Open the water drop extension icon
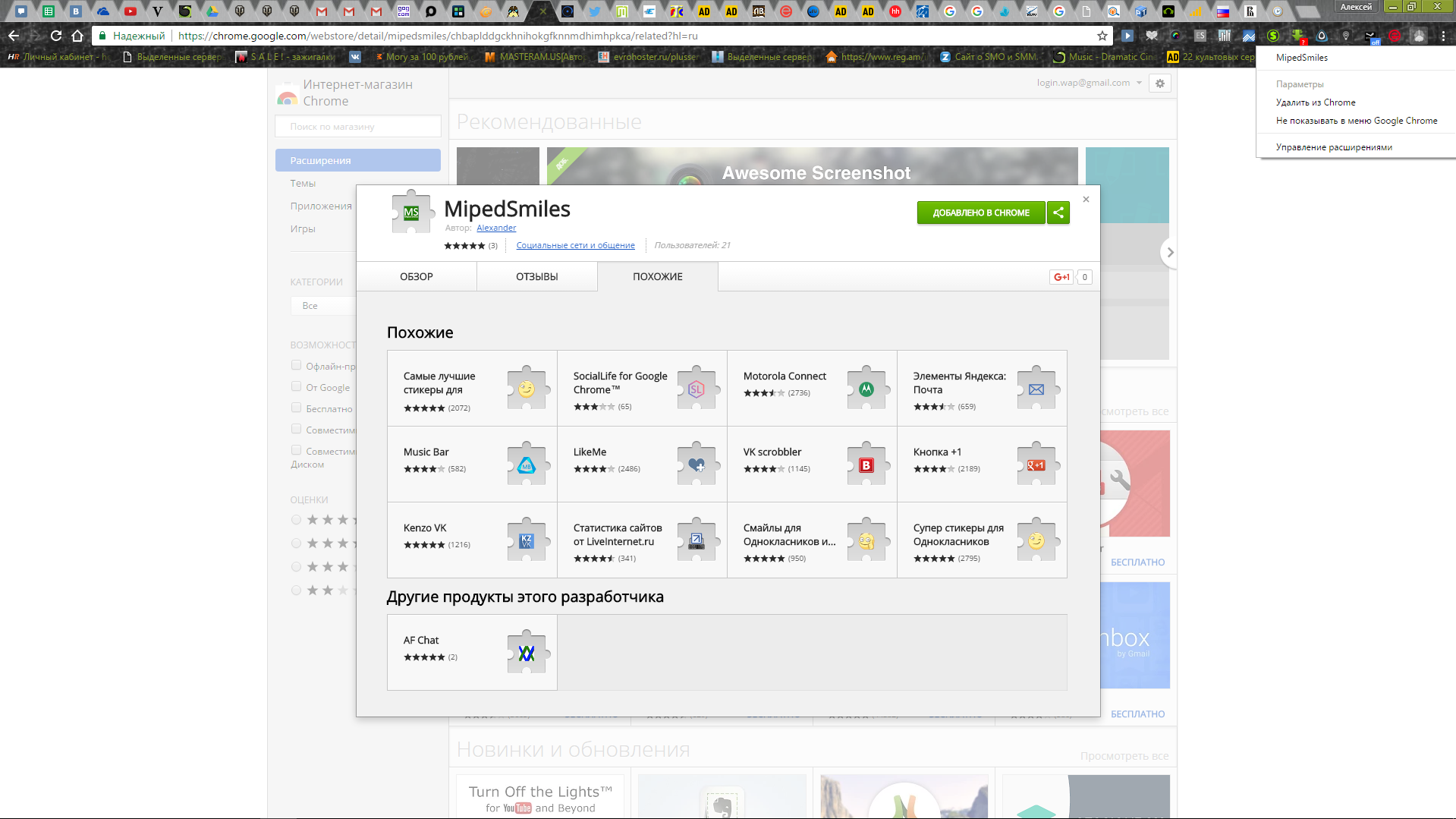The height and width of the screenshot is (819, 1456). pos(1322,36)
